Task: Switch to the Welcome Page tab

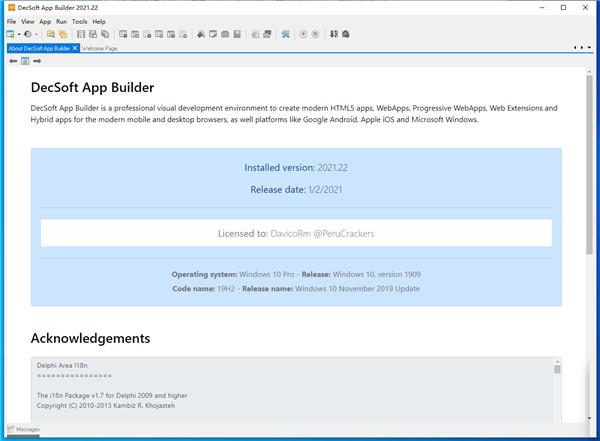Action: coord(99,49)
